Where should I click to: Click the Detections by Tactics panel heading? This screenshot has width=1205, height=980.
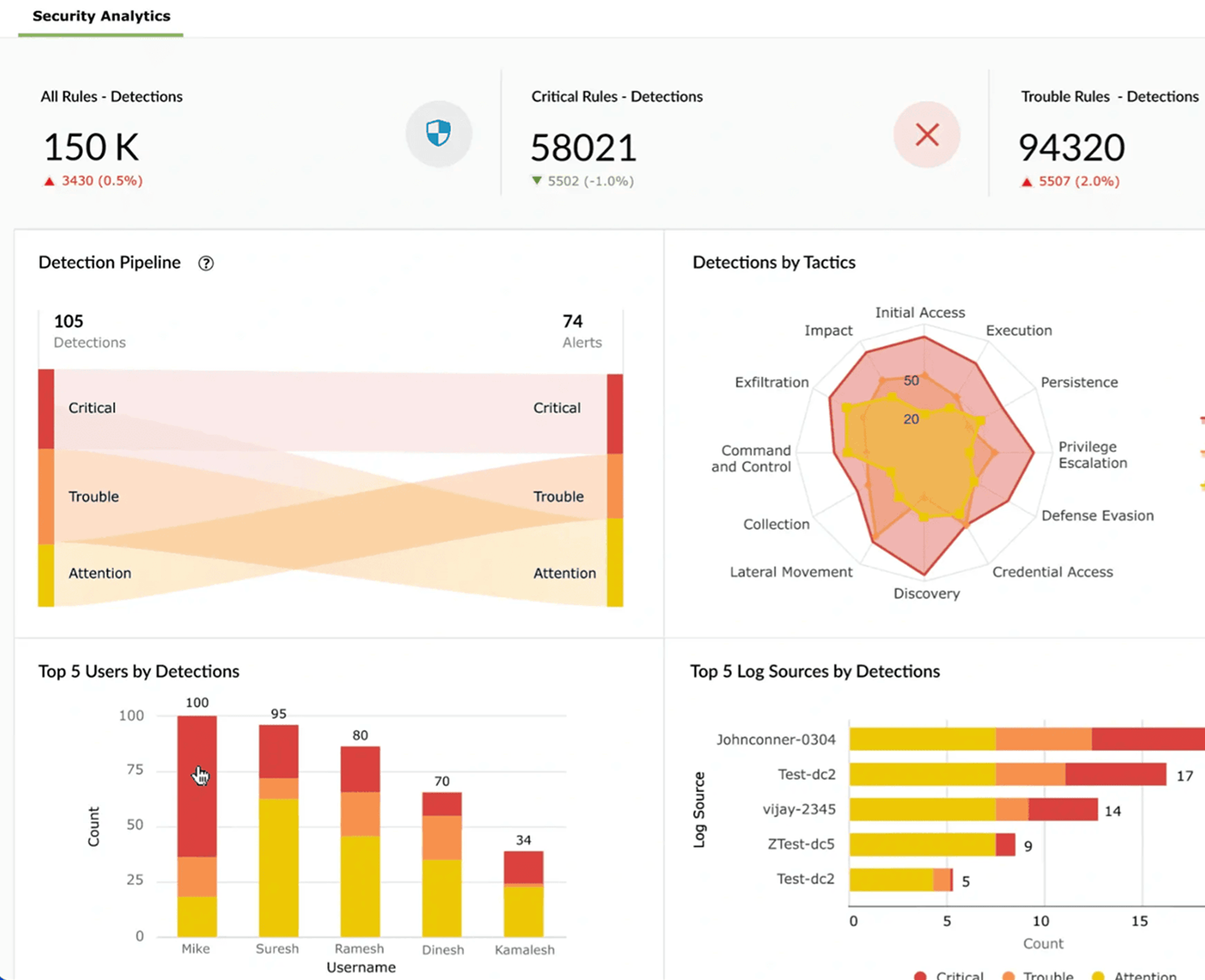[x=774, y=263]
